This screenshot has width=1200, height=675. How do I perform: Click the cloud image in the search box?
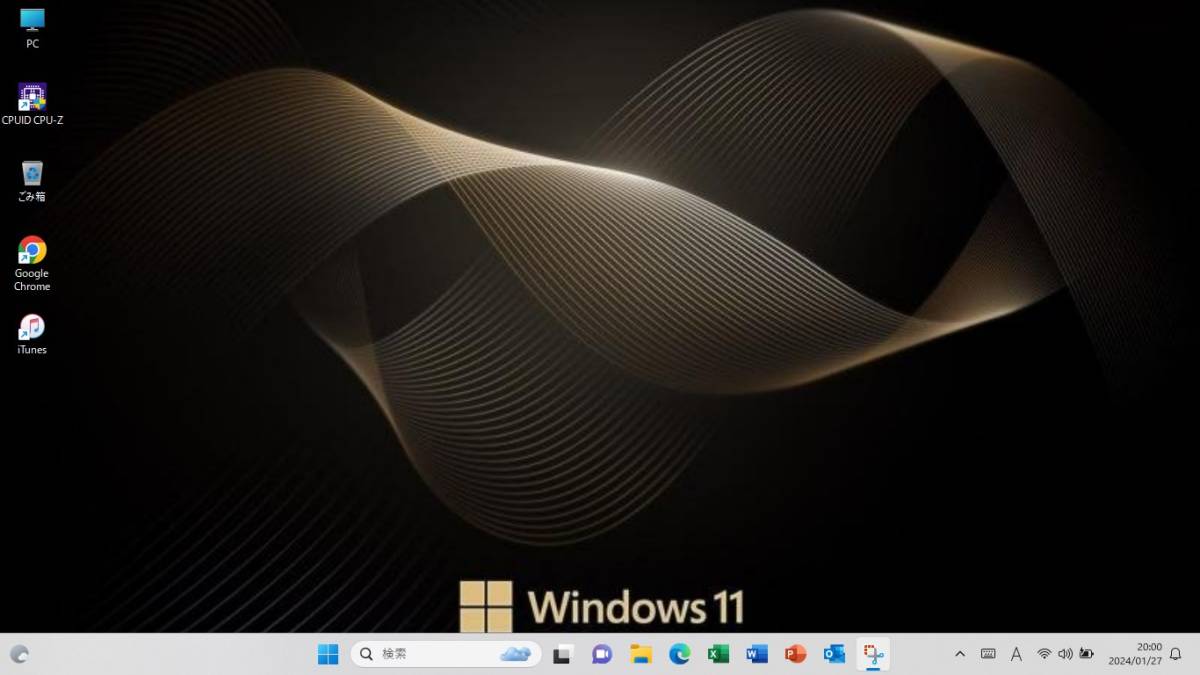[x=515, y=654]
